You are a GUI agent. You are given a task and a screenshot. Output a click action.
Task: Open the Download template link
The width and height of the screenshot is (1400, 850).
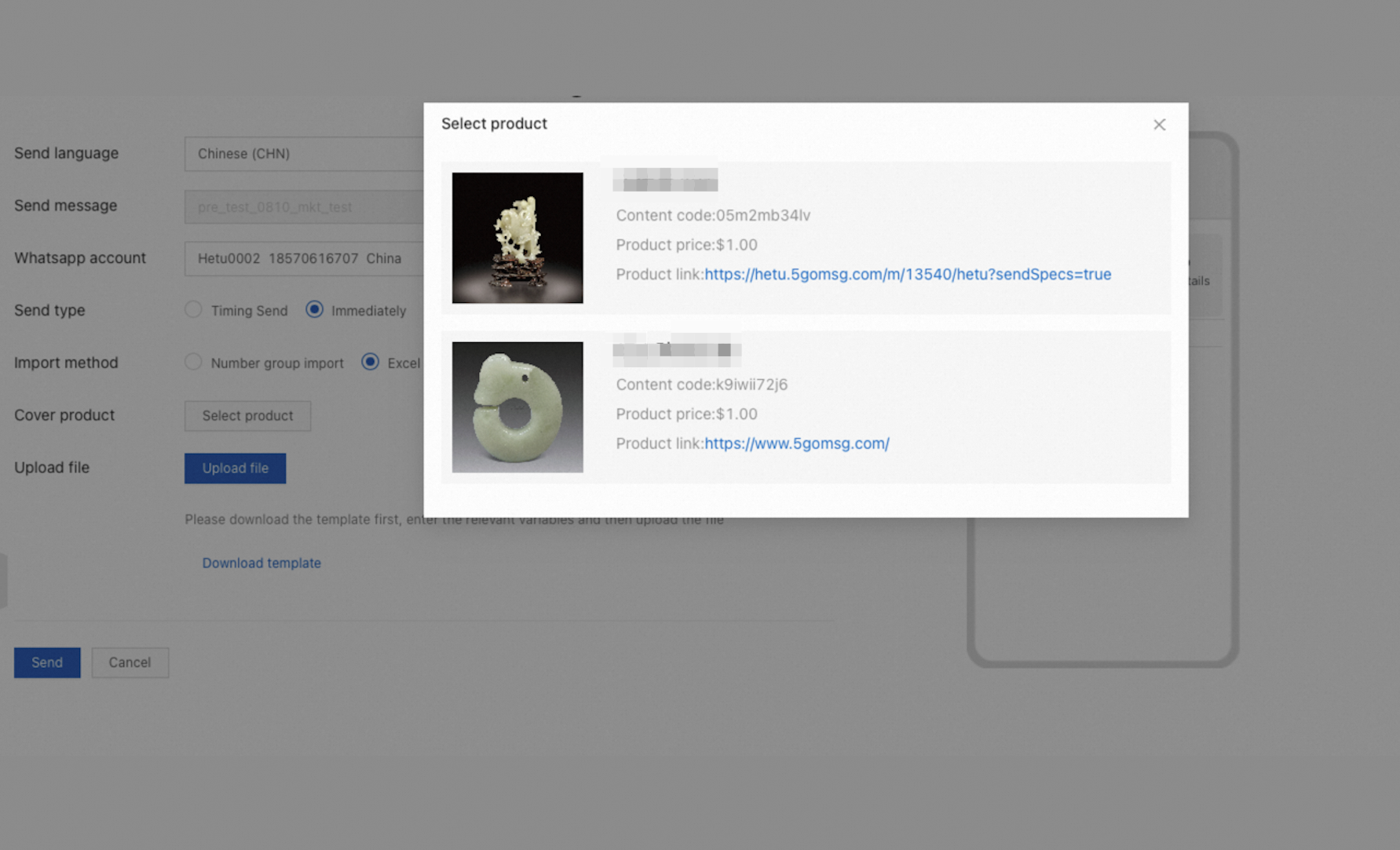pos(261,563)
